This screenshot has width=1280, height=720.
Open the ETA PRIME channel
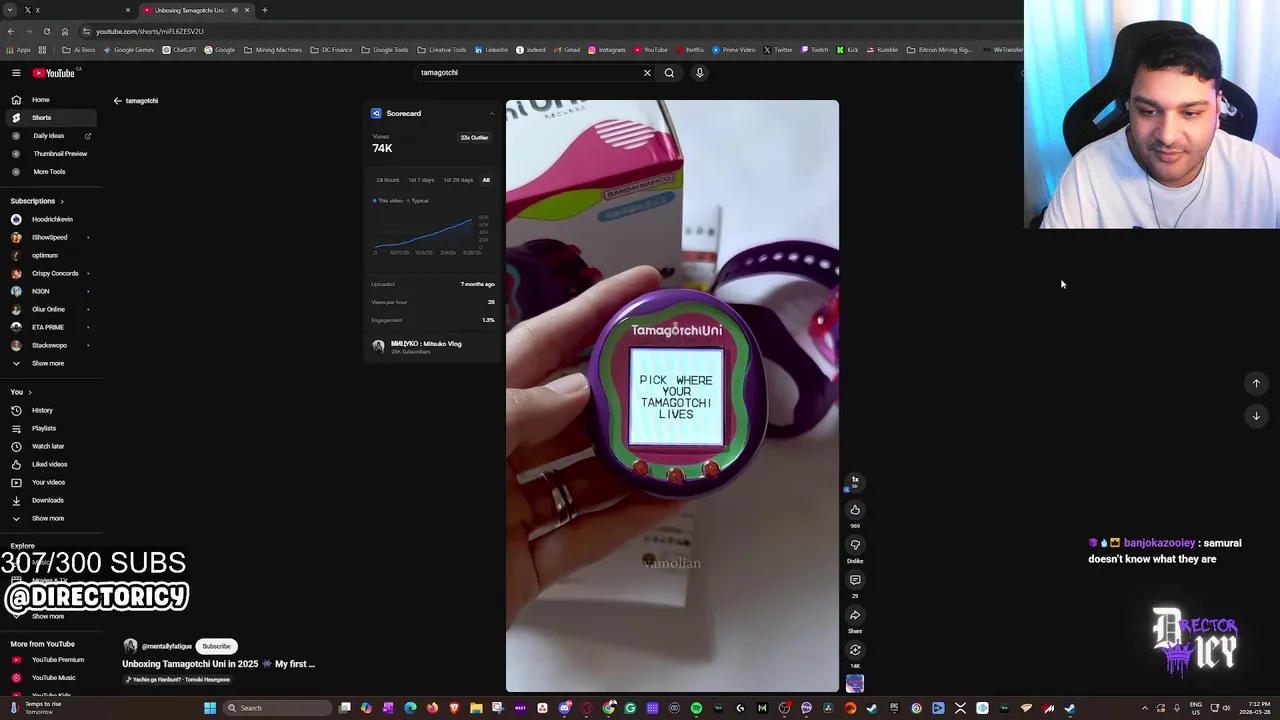[x=50, y=327]
